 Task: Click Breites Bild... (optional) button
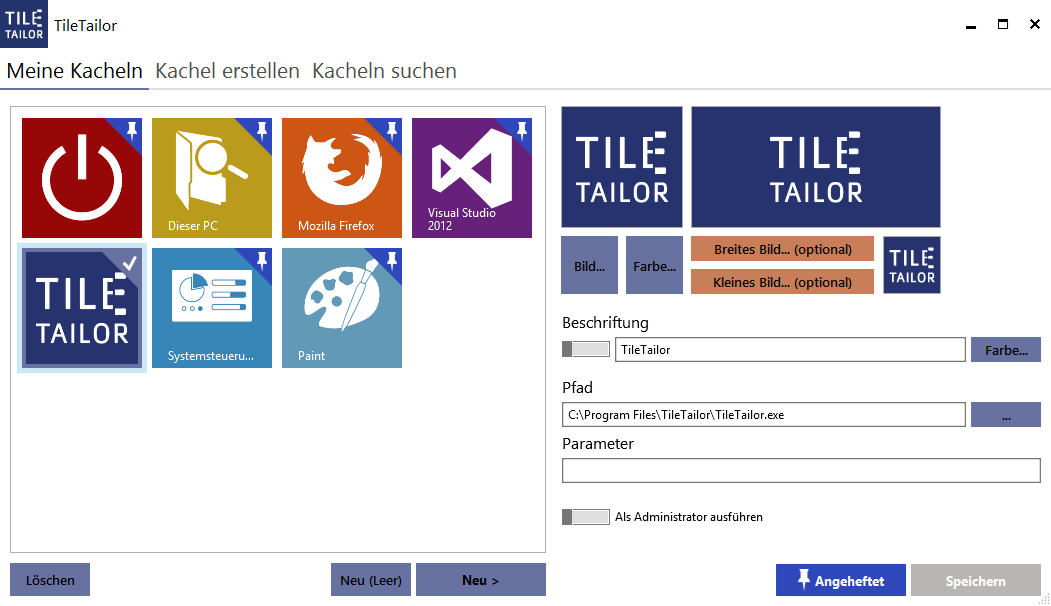782,249
